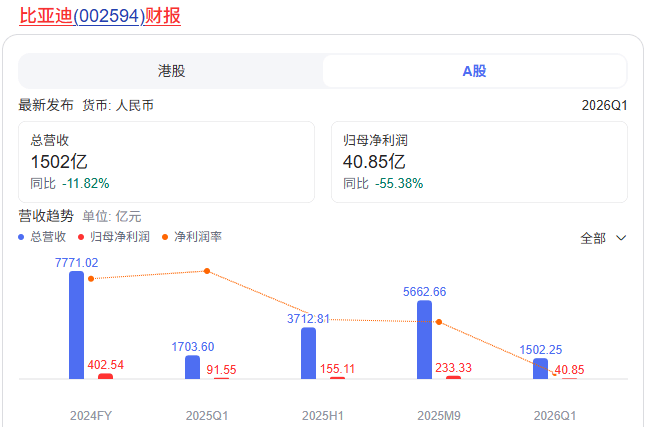Click the 91.55 profit value label
This screenshot has height=427, width=650.
click(221, 369)
